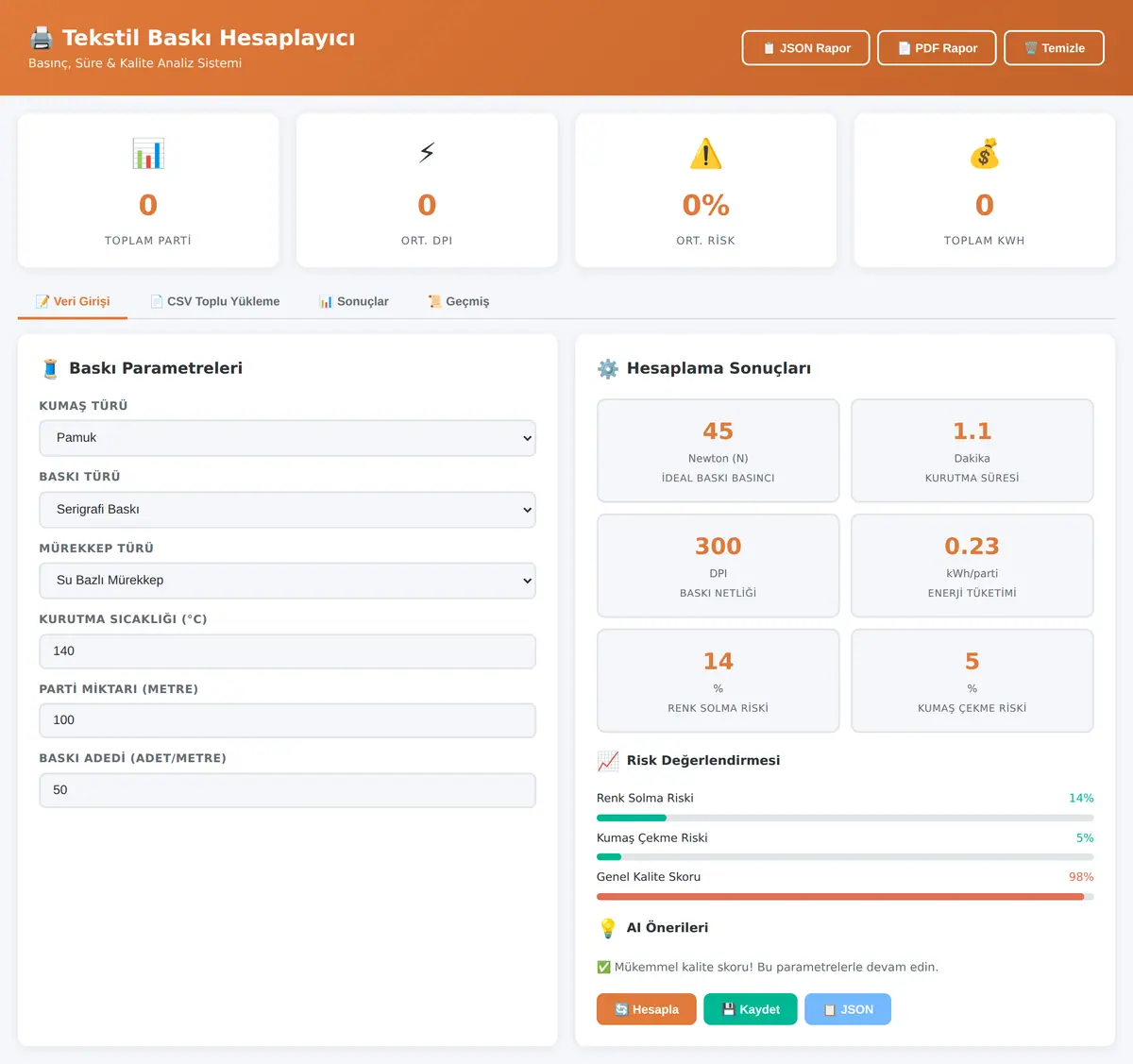
Task: Click the Kurutma Süresi result card
Action: point(972,450)
